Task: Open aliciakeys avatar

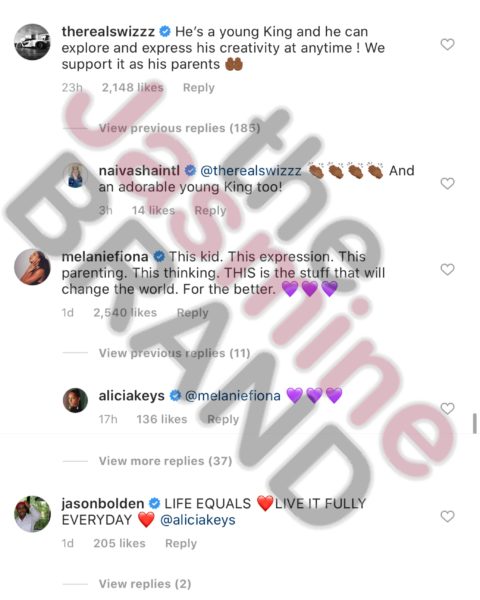Action: click(75, 400)
